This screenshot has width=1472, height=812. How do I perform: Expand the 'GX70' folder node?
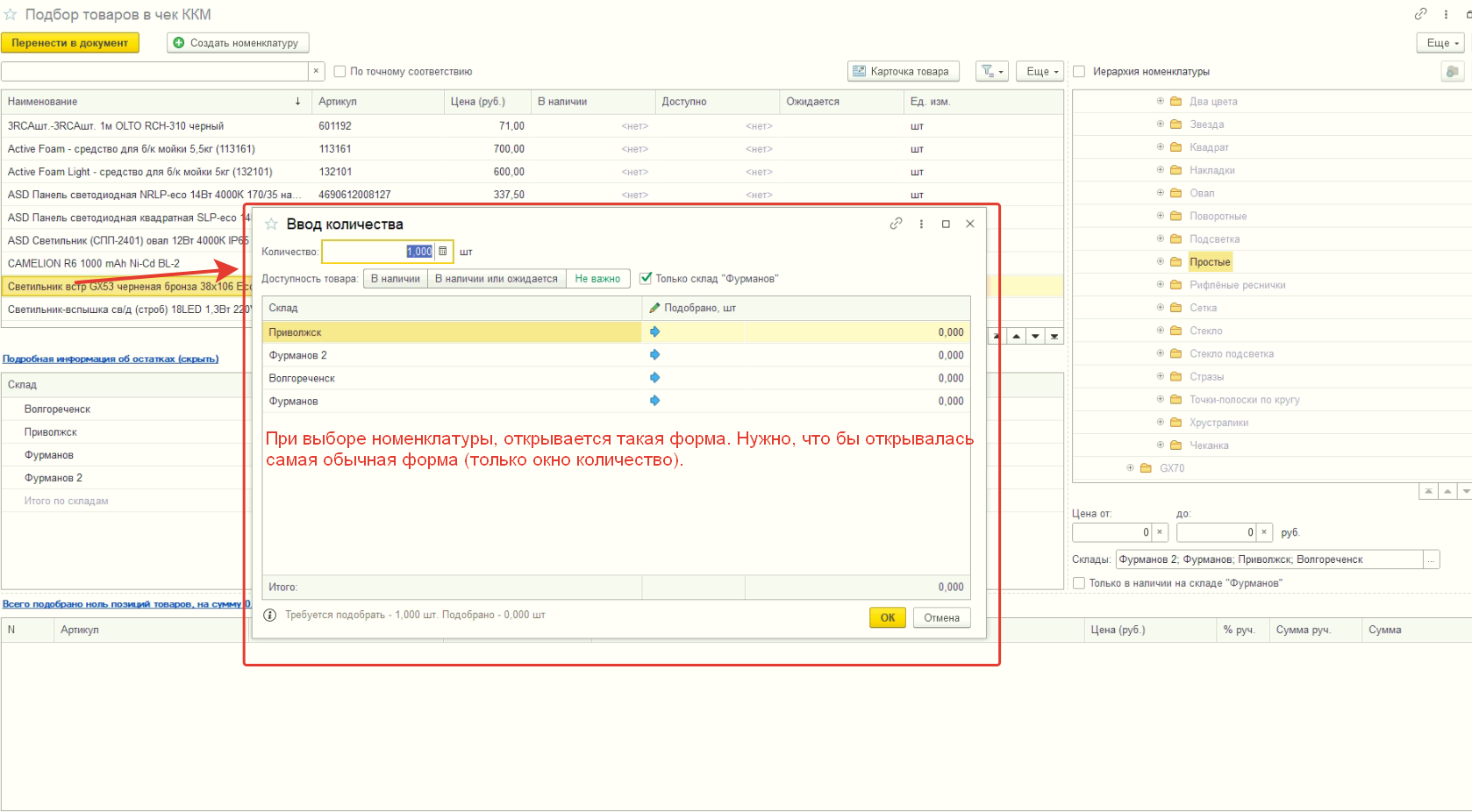pos(1130,468)
